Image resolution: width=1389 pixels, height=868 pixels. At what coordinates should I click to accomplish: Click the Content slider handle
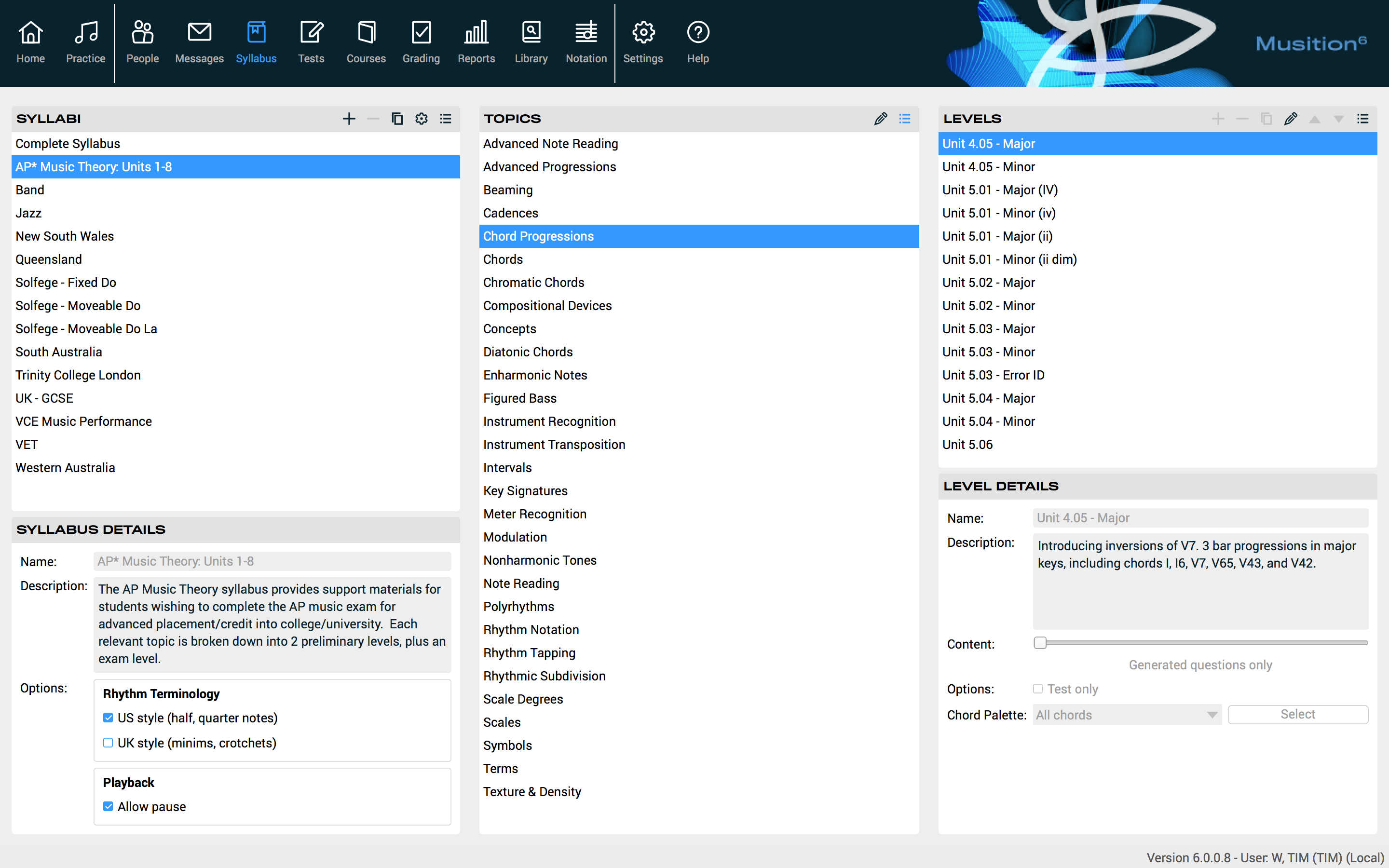pos(1040,643)
